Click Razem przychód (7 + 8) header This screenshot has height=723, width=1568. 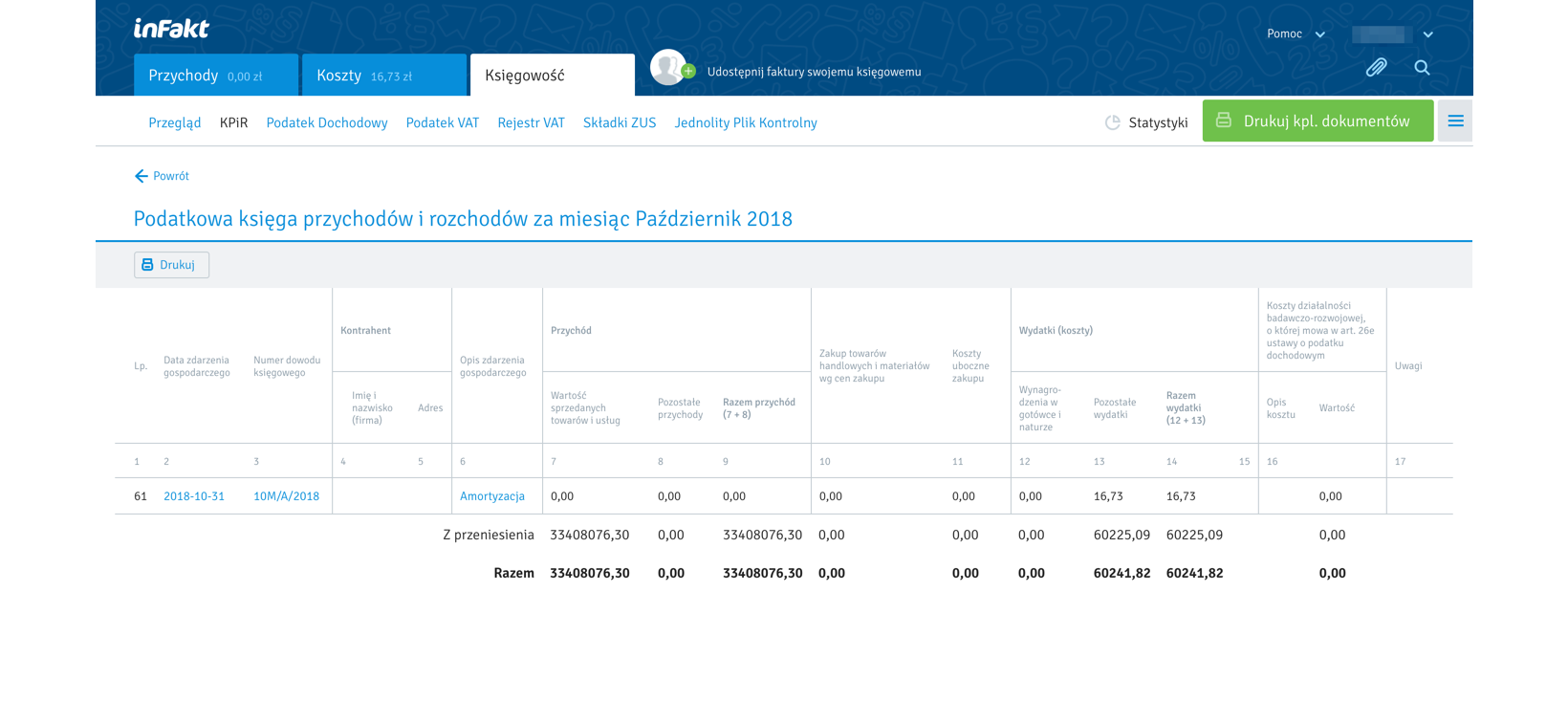759,408
